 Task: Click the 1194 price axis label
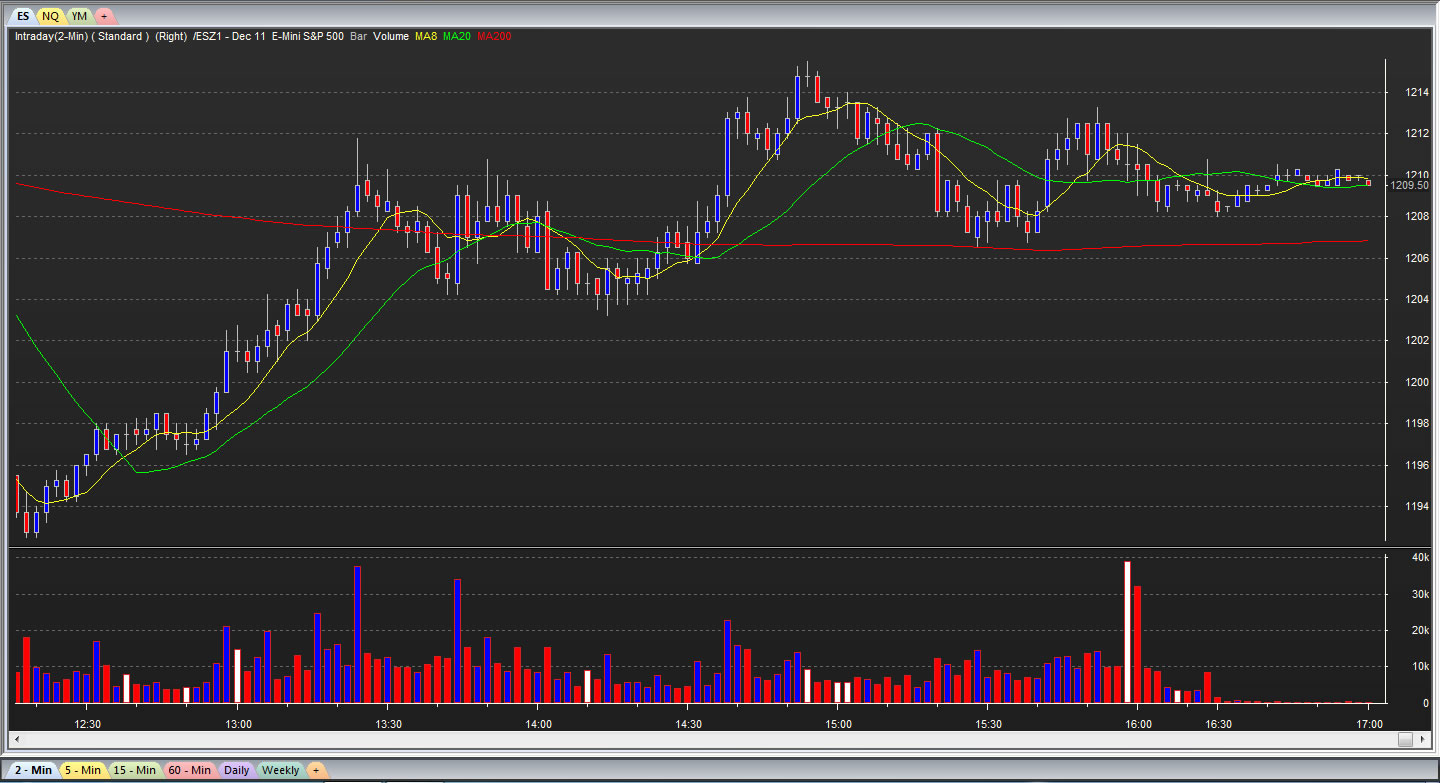click(x=1417, y=507)
